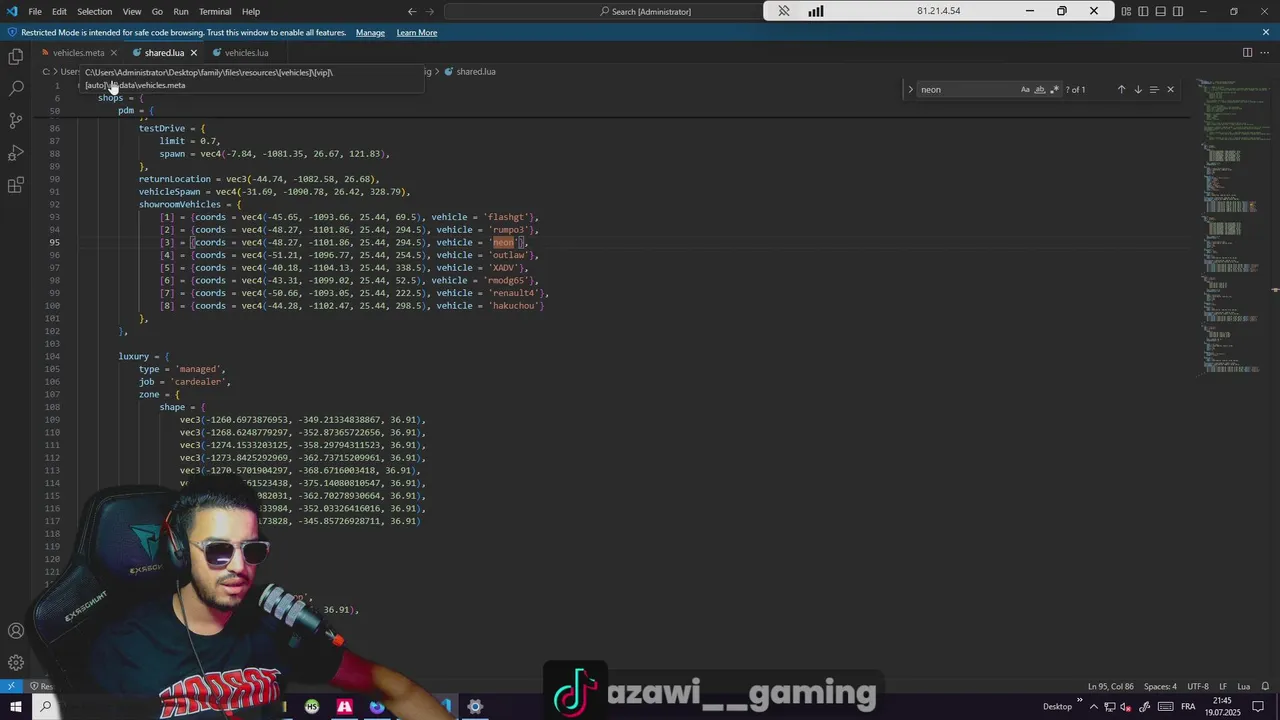Open the View menu
This screenshot has width=1280, height=720.
132,11
